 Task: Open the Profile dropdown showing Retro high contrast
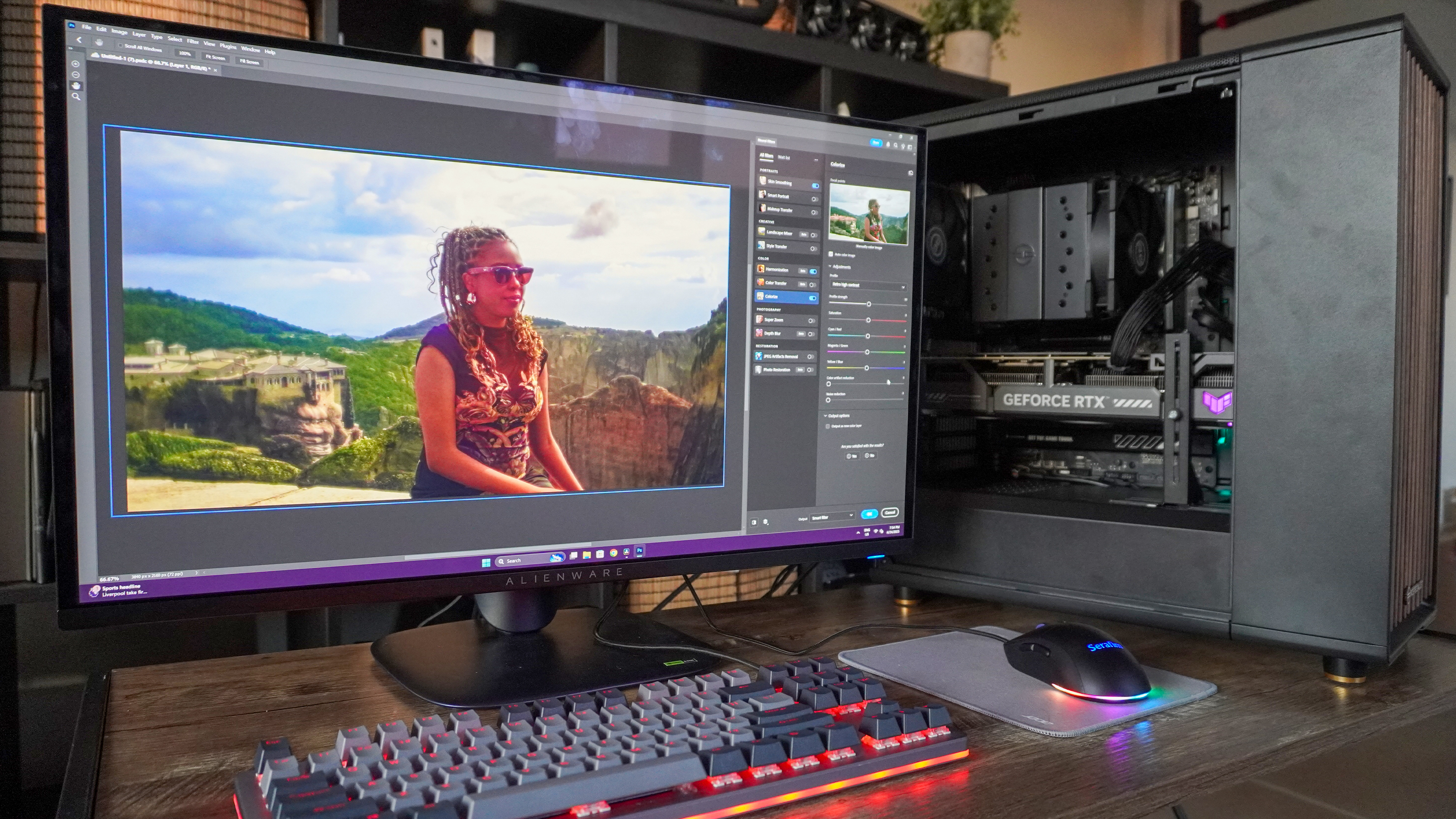coord(868,286)
